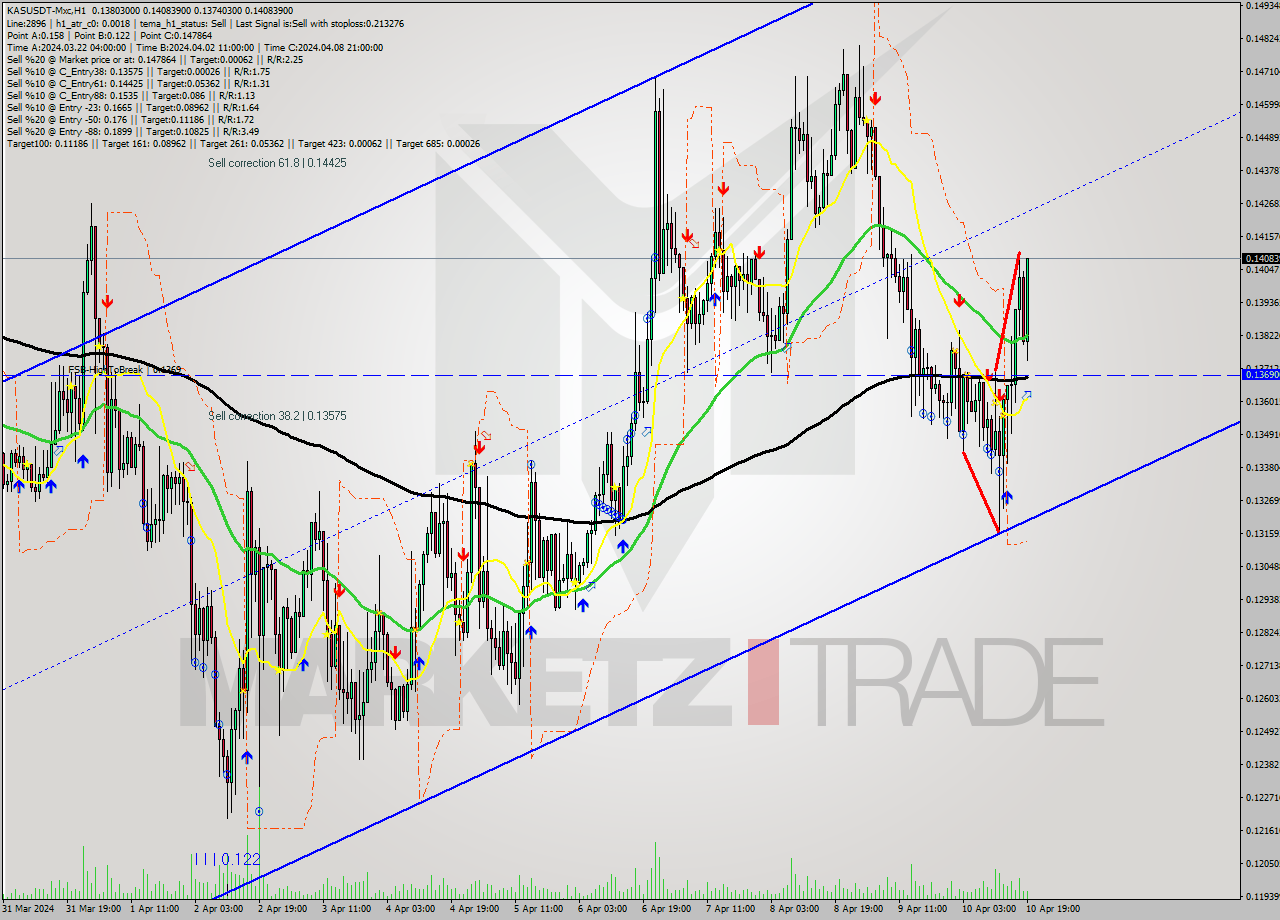Viewport: 1280px width, 920px height.
Task: Click the '1 Apr 11:00' time axis label
Action: point(157,909)
